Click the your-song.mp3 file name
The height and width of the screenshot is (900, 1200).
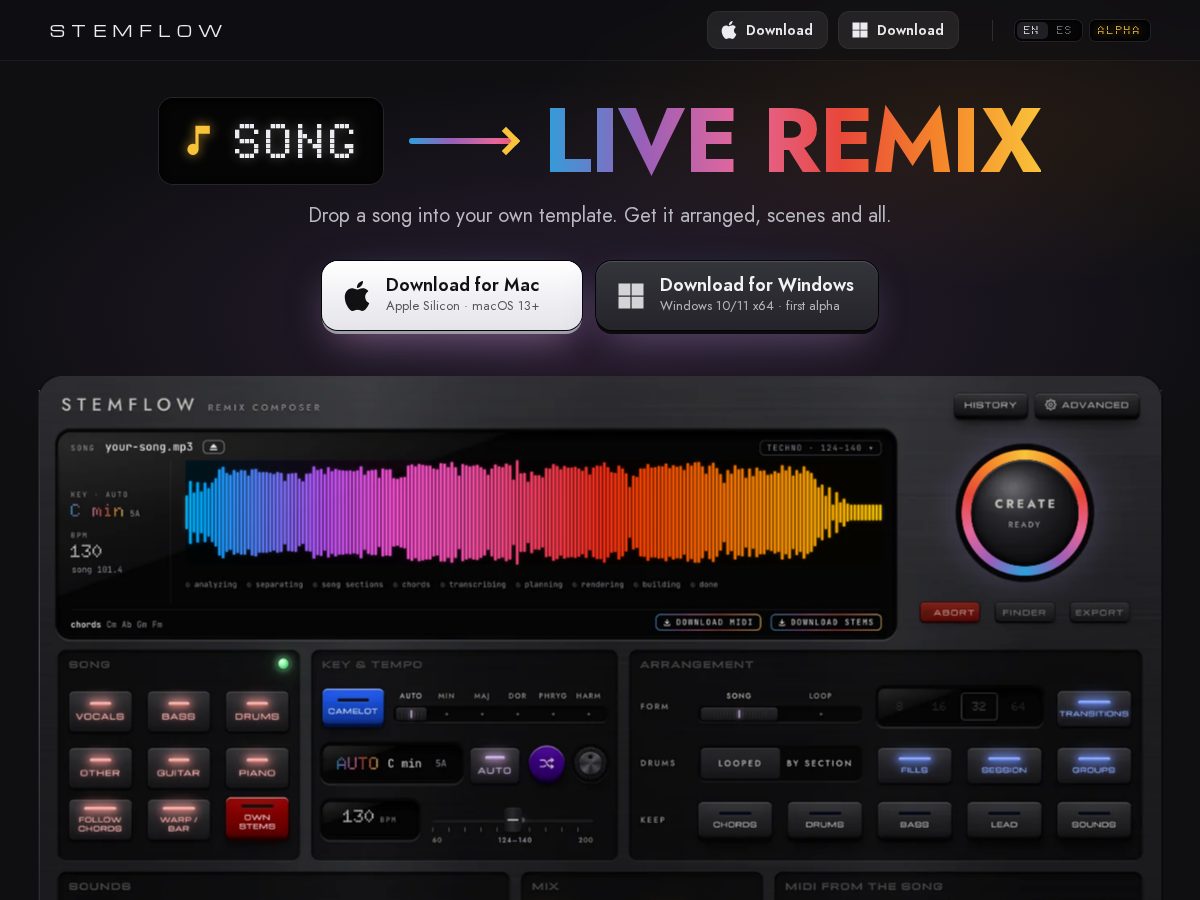coord(149,447)
